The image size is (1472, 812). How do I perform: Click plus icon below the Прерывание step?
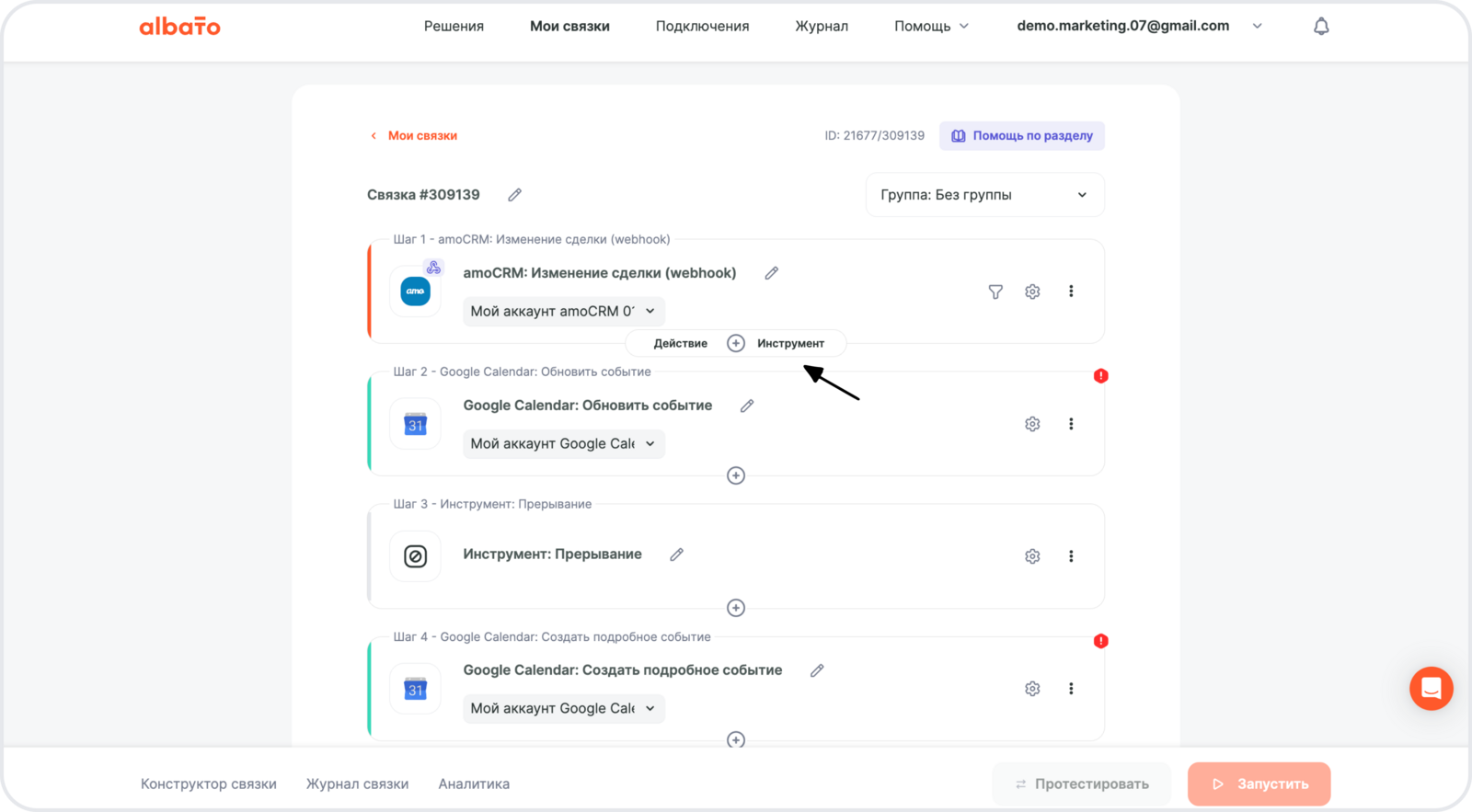(x=736, y=608)
